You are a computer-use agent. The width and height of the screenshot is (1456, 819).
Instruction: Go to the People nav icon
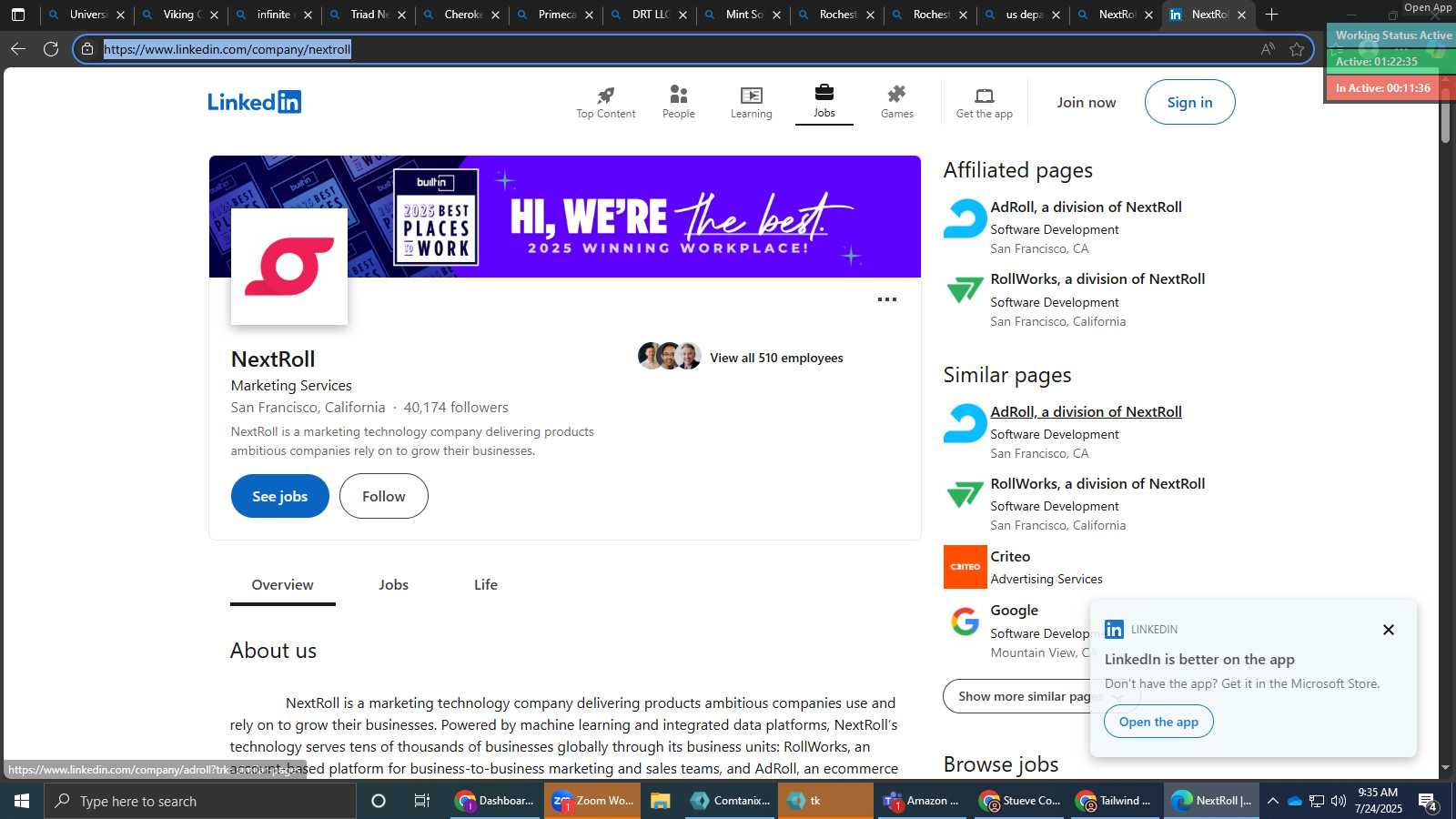point(678,102)
